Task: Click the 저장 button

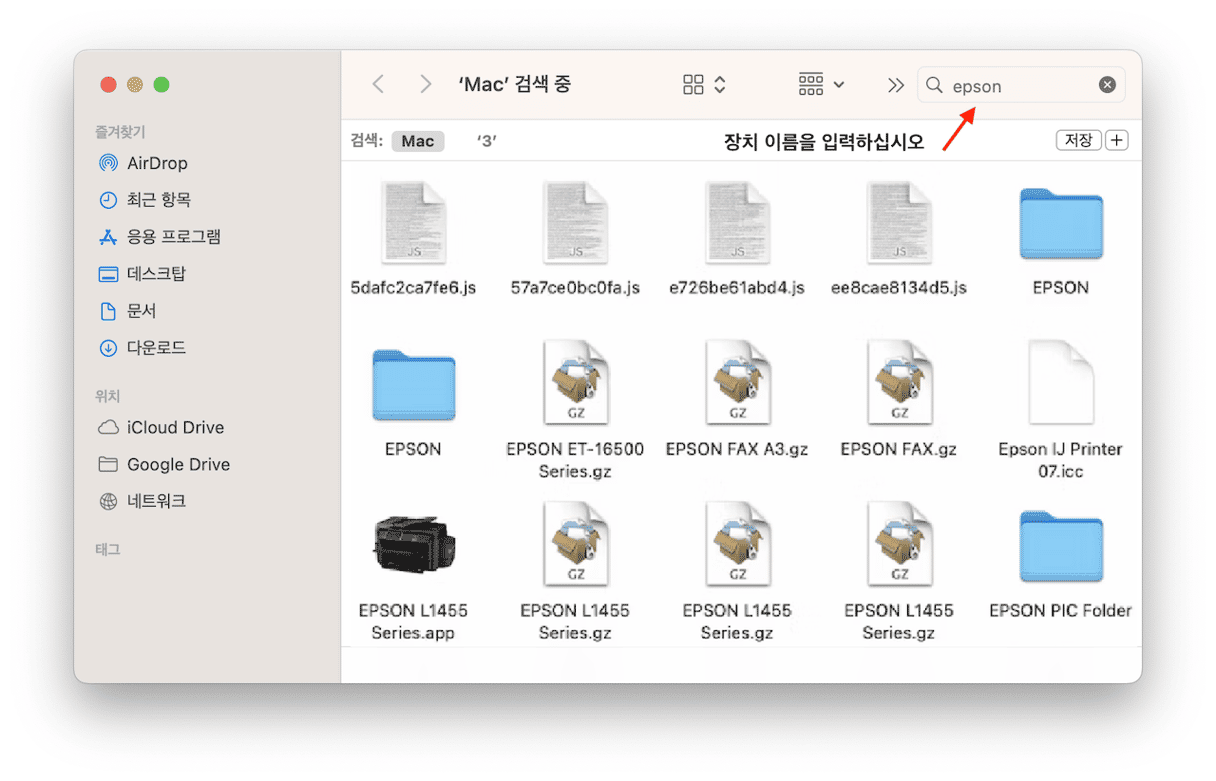Action: tap(1078, 140)
